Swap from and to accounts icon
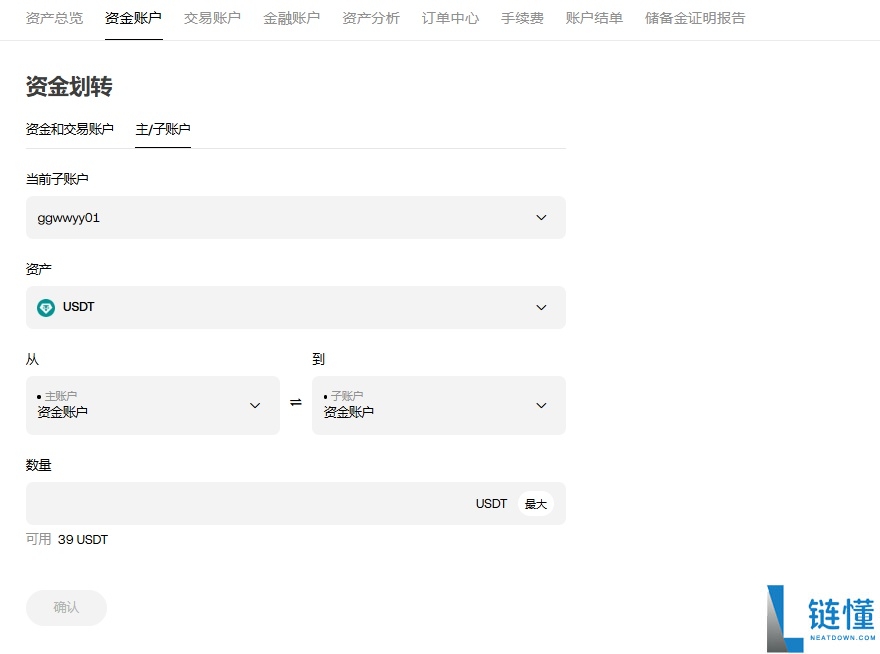The height and width of the screenshot is (654, 880). 296,402
